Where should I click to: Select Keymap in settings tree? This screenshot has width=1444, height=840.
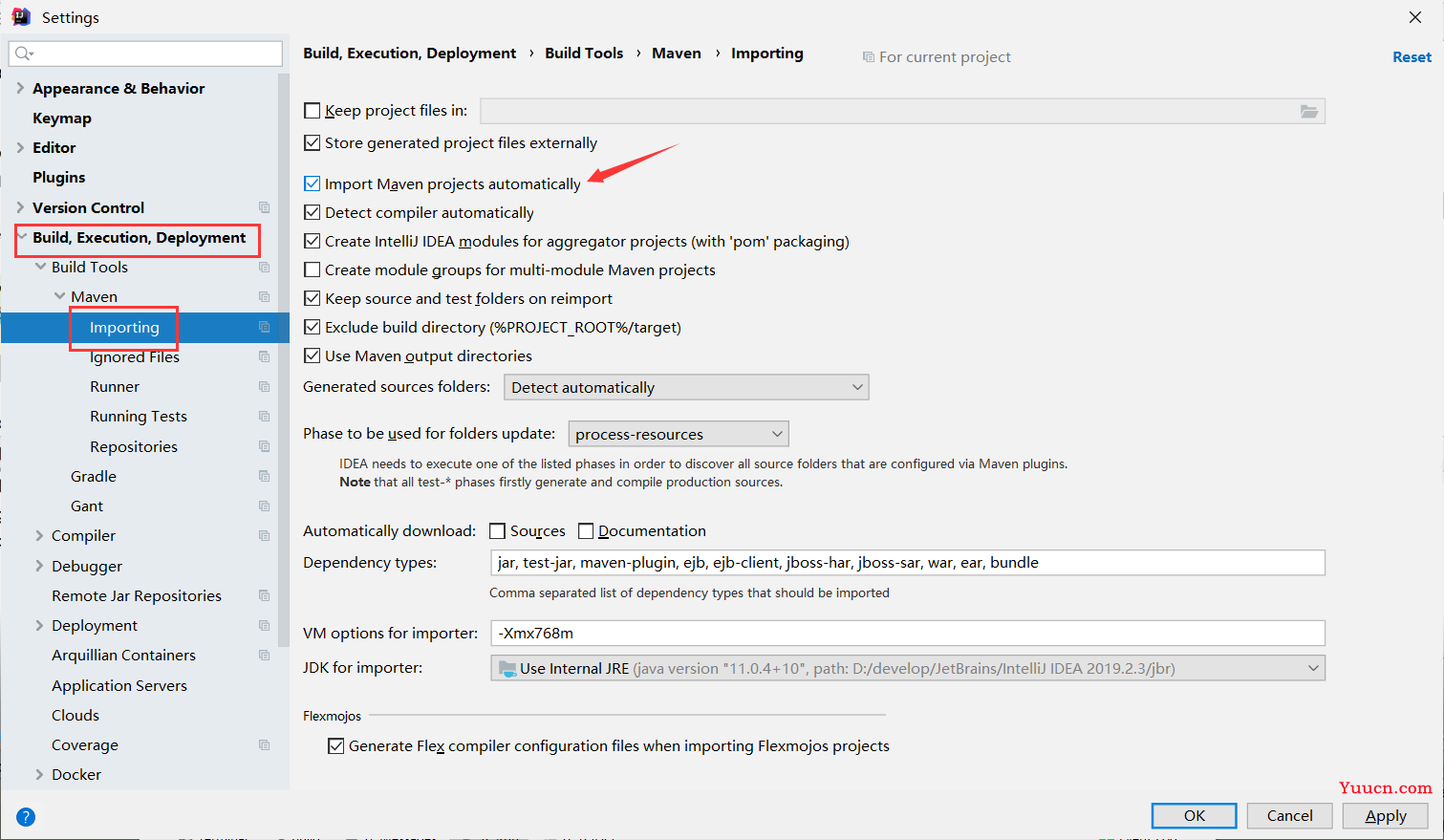[62, 118]
